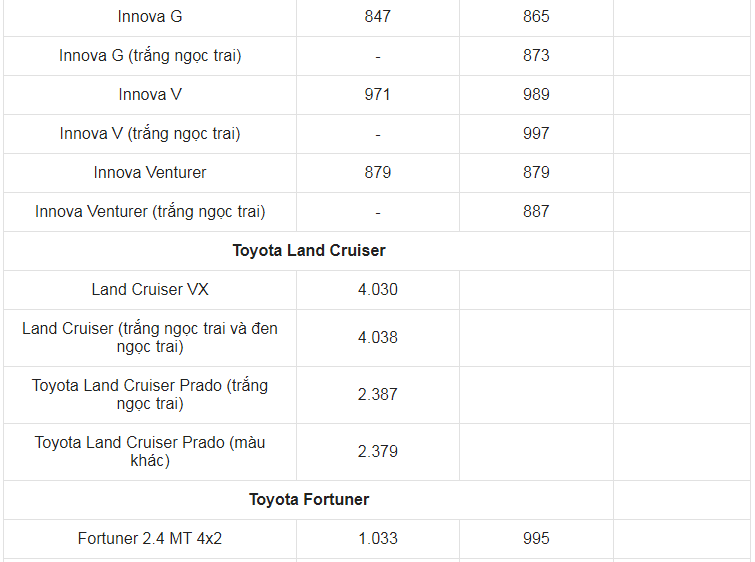The height and width of the screenshot is (562, 755).
Task: Click the 887 price for Venturer pearl white
Action: click(536, 211)
